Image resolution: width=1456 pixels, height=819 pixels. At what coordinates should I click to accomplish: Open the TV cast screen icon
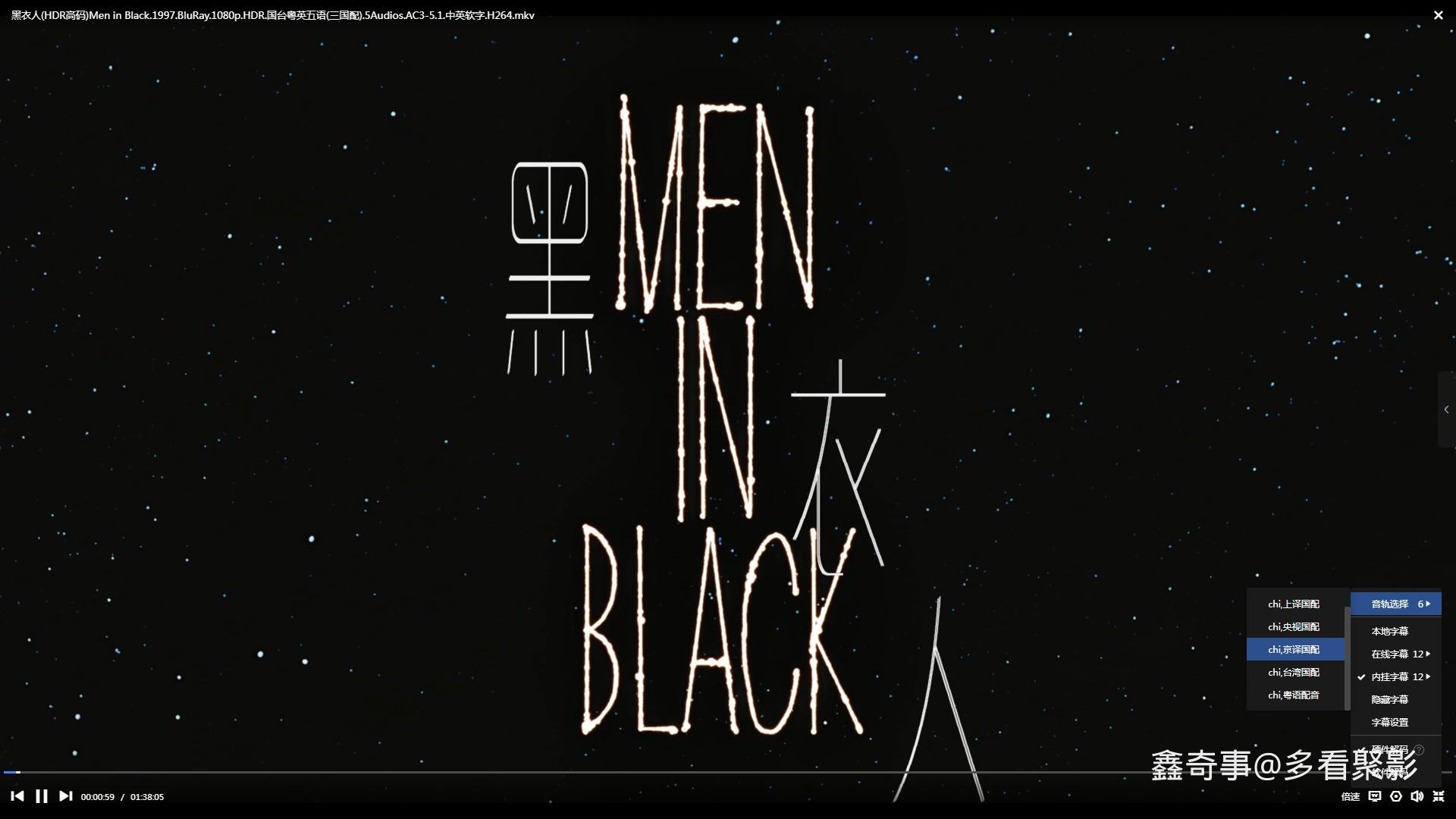(1374, 796)
